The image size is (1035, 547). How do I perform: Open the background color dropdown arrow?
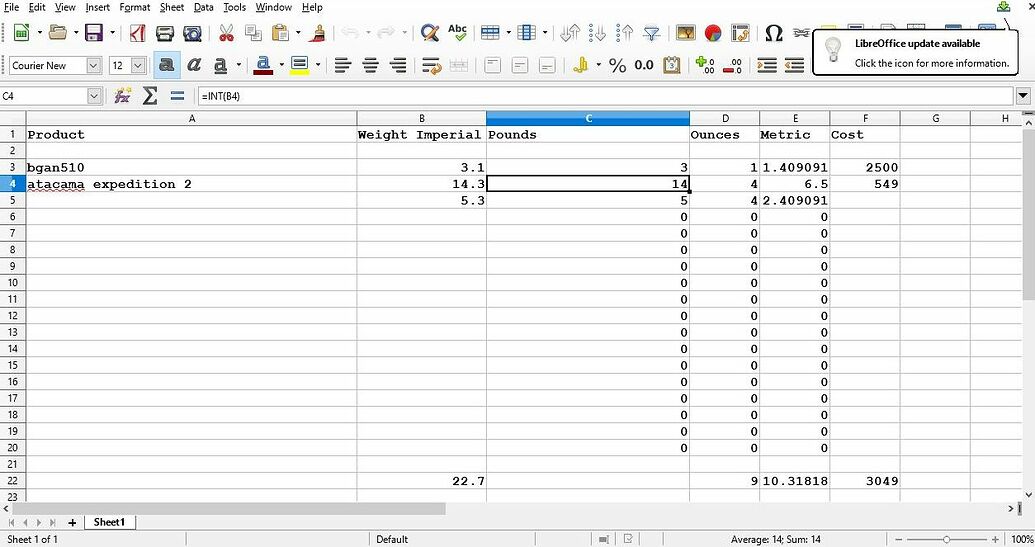pos(318,65)
